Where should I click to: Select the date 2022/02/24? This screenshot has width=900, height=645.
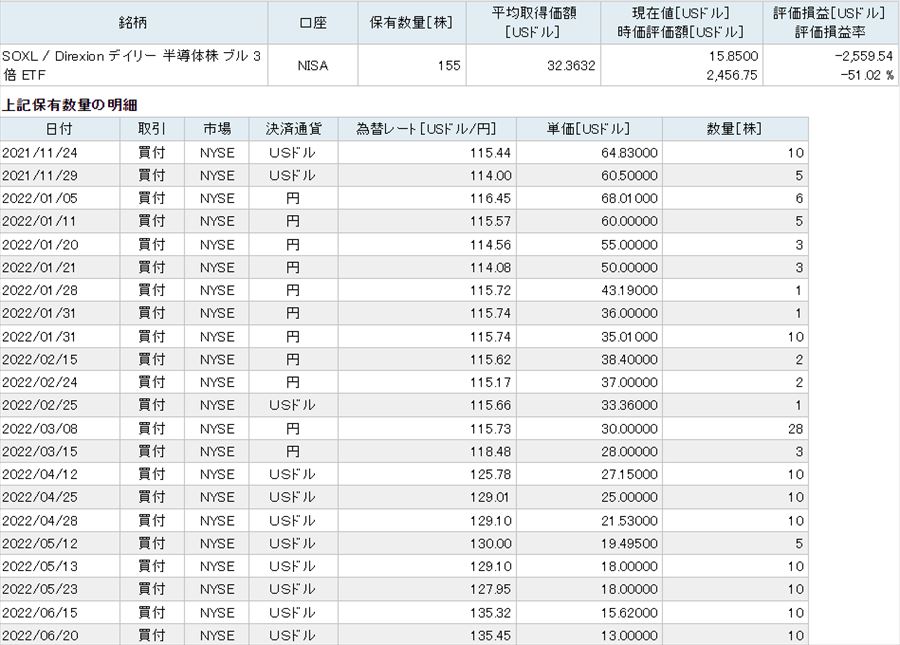(40, 383)
